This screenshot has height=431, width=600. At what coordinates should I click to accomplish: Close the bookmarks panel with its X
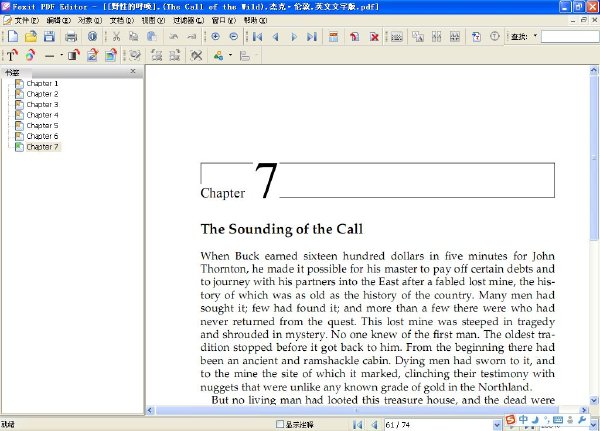click(133, 71)
